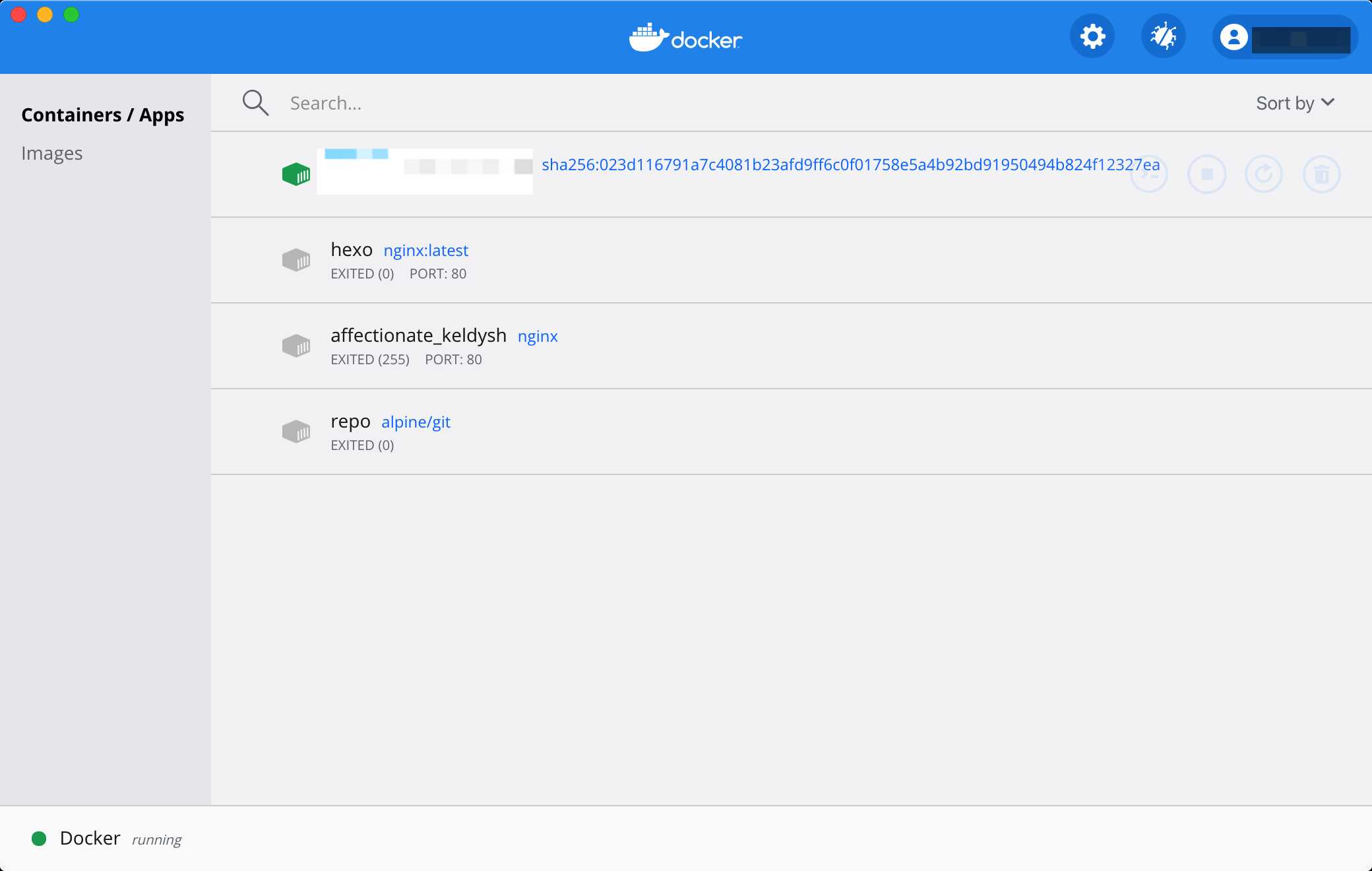Select Containers / Apps in sidebar
Screen dimensions: 1372x871
coord(103,115)
